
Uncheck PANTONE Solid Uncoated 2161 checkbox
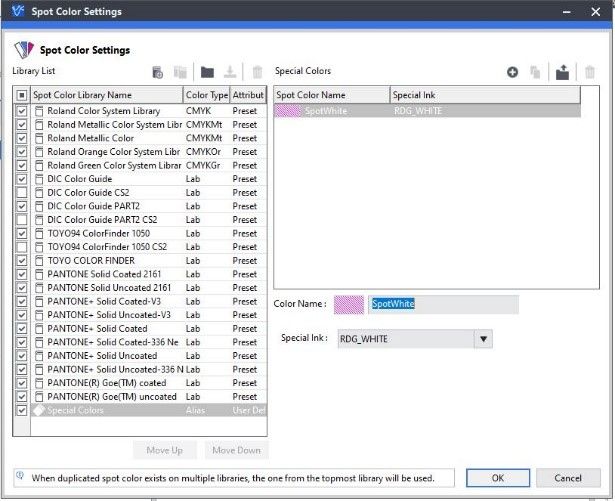click(x=22, y=288)
